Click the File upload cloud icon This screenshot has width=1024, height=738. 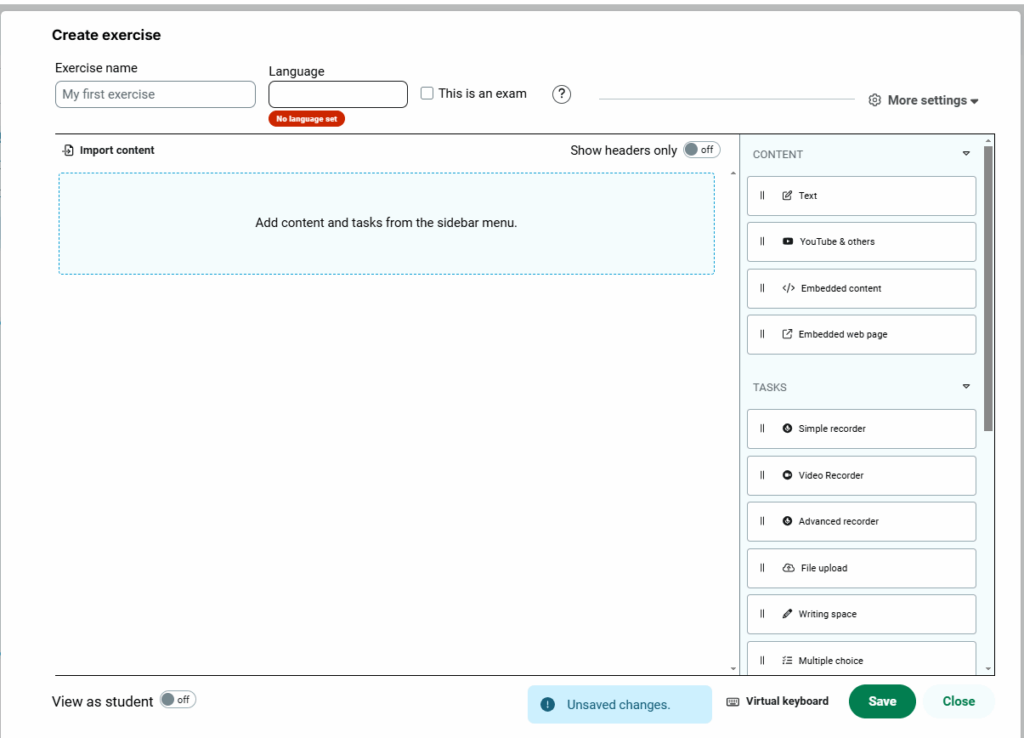788,568
